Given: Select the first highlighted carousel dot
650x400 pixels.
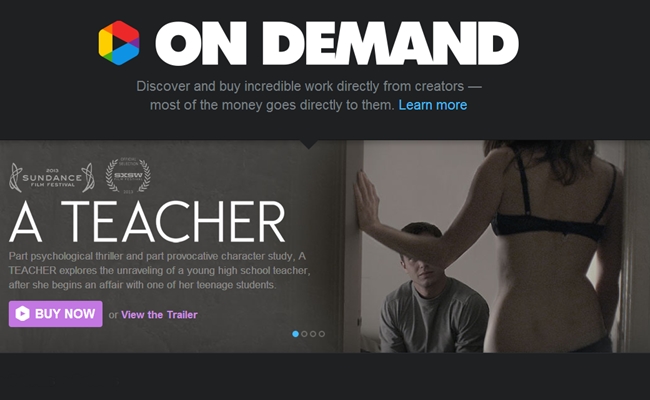Looking at the screenshot, I should [x=296, y=334].
